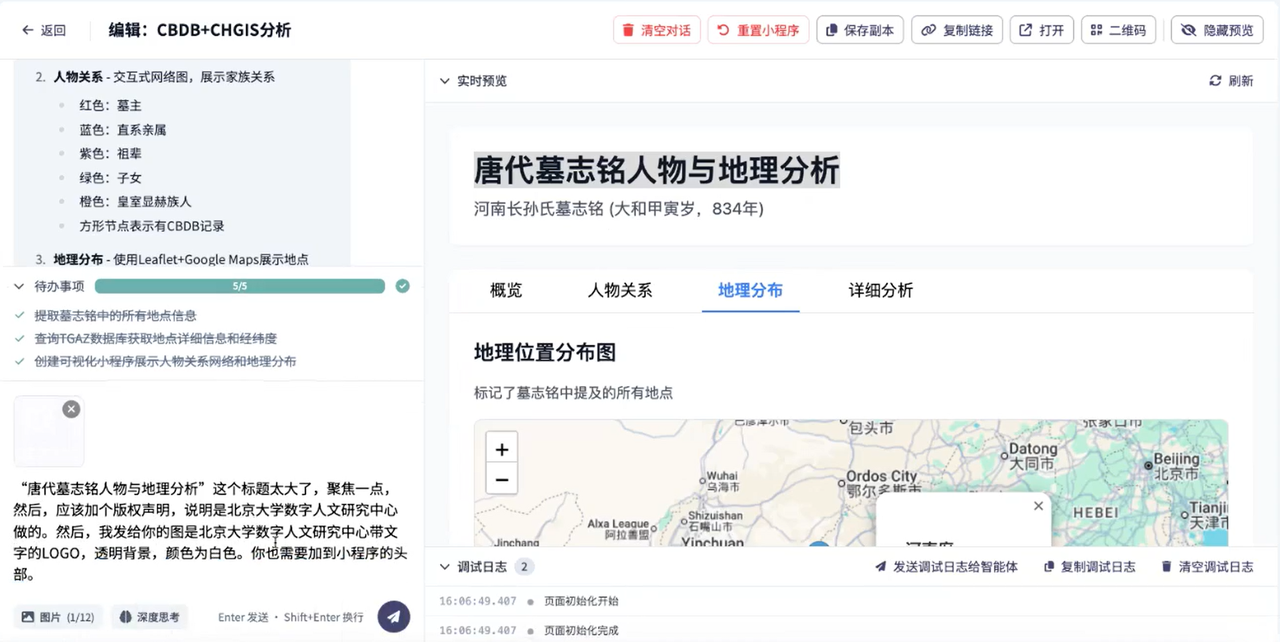
Task: Collapse the 实时预览 section chevron
Action: click(x=444, y=81)
